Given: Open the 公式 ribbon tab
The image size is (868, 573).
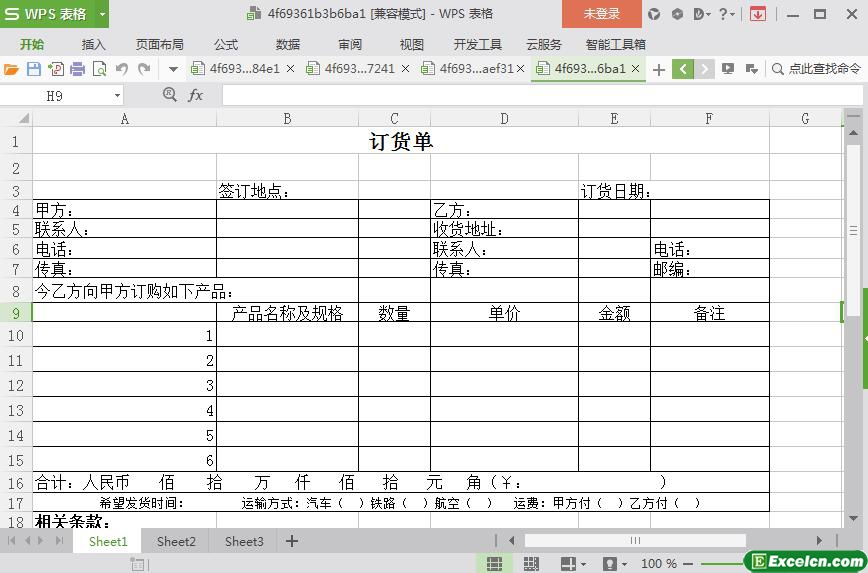Looking at the screenshot, I should click(226, 44).
